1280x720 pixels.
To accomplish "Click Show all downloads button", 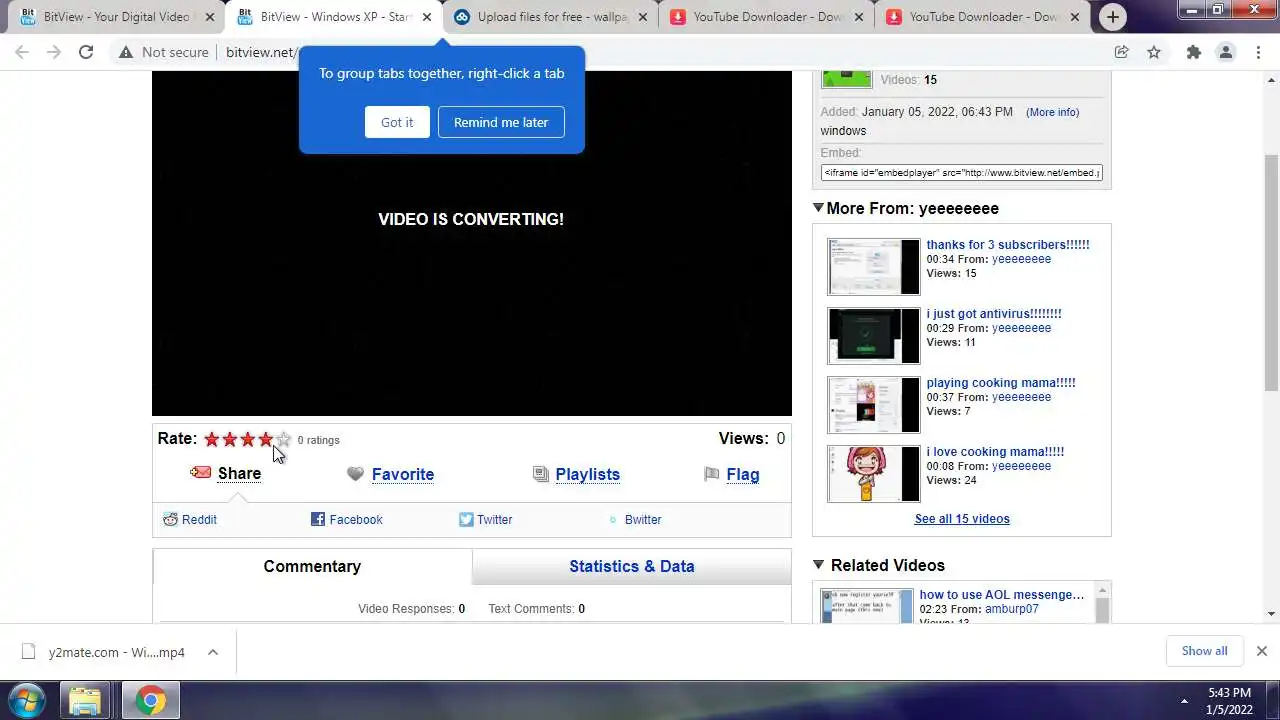I will tap(1204, 651).
